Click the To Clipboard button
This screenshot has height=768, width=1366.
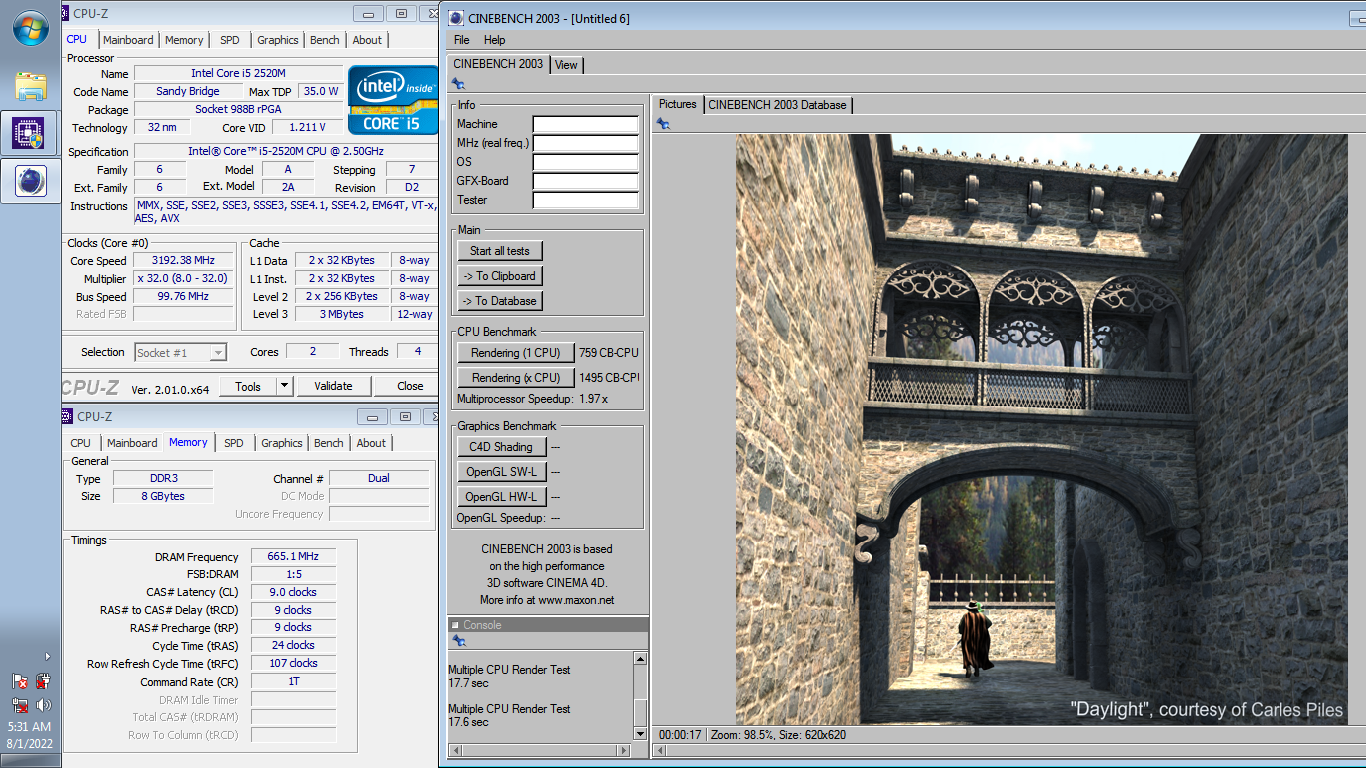coord(500,276)
